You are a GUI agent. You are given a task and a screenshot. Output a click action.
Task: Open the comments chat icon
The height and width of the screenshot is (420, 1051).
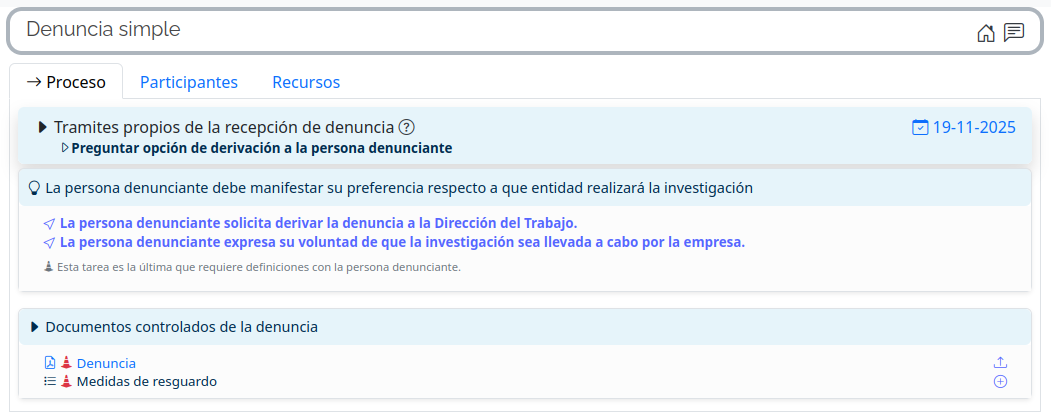pos(1014,32)
